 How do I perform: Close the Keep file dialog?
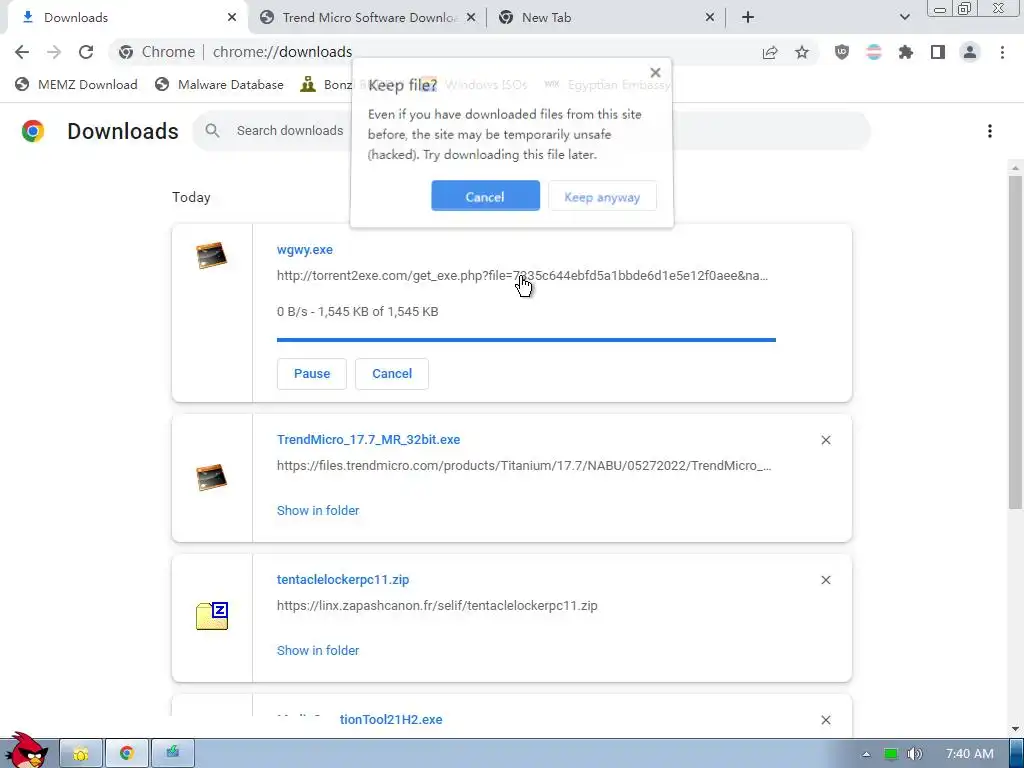coord(656,72)
